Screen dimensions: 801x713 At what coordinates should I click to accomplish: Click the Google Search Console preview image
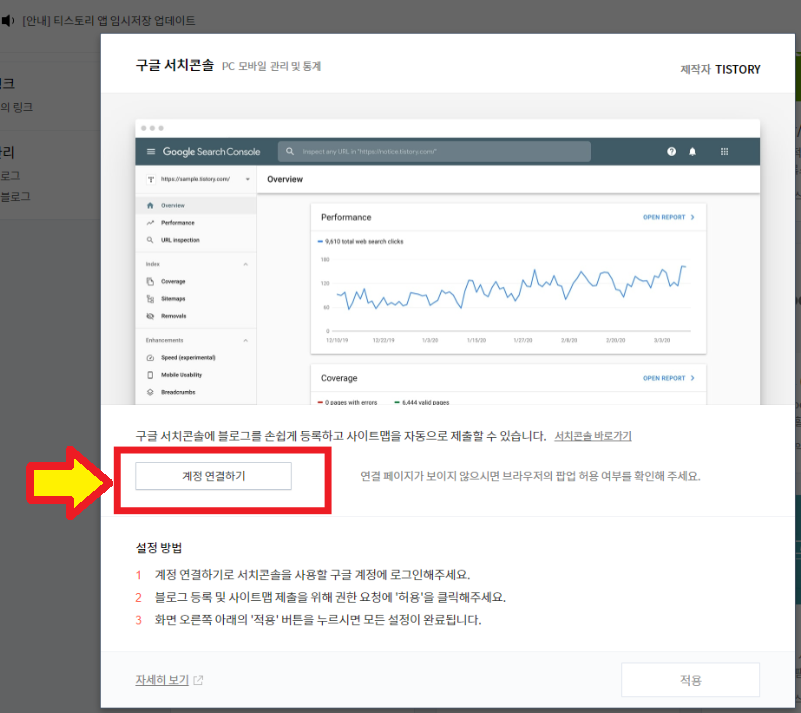(x=447, y=262)
